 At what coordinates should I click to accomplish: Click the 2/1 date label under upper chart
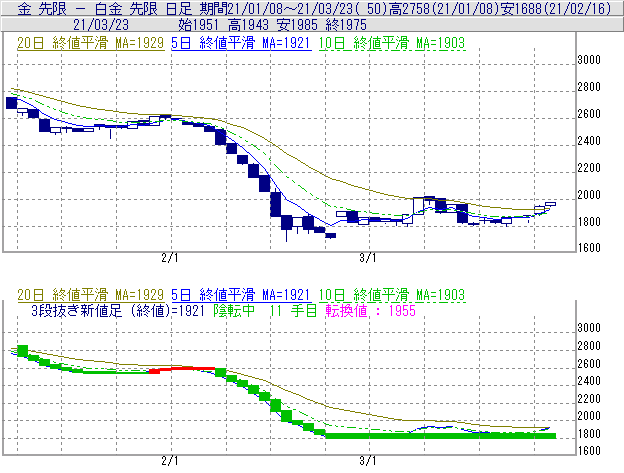tap(170, 258)
